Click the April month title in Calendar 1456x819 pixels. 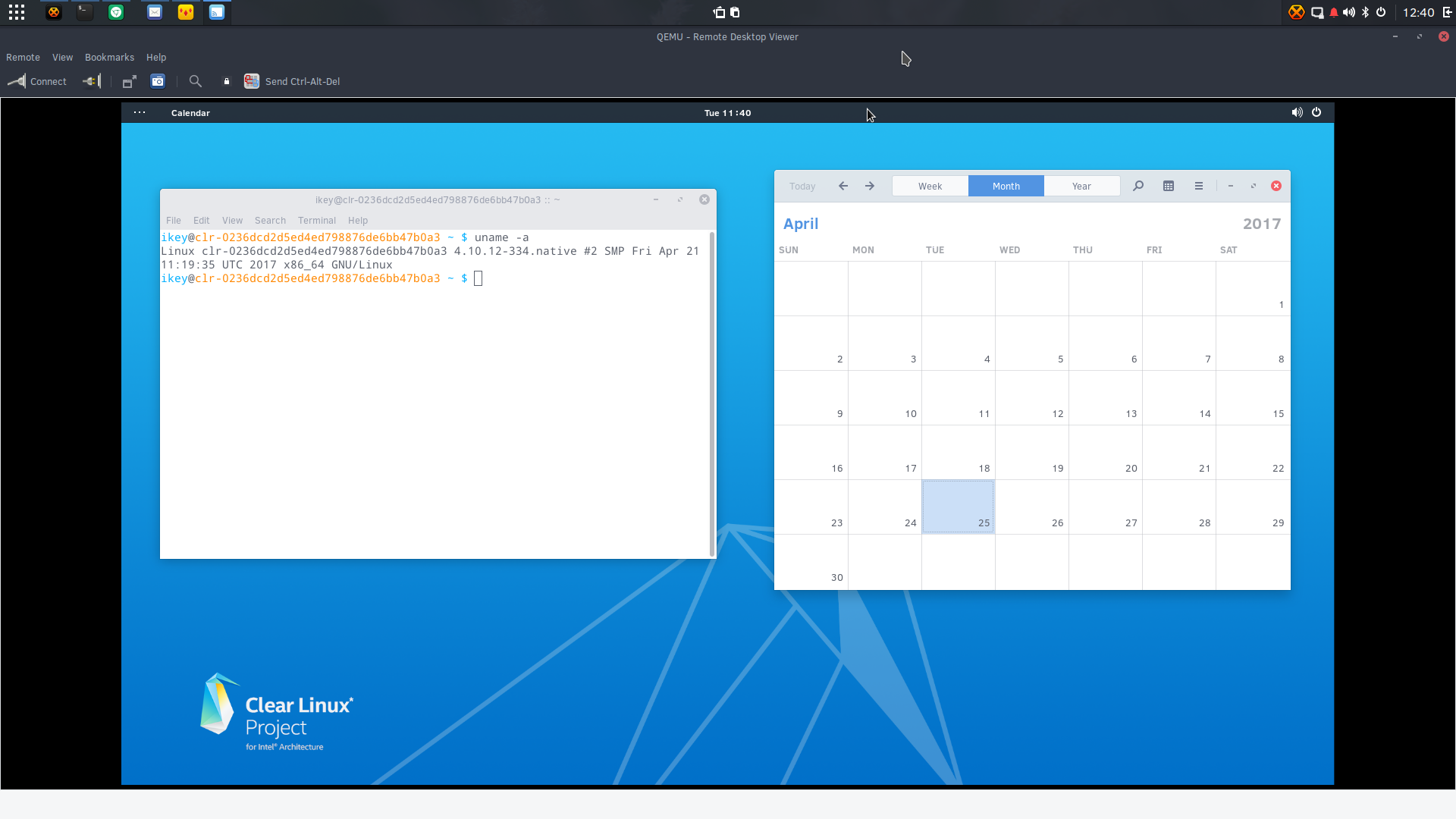[x=801, y=224]
